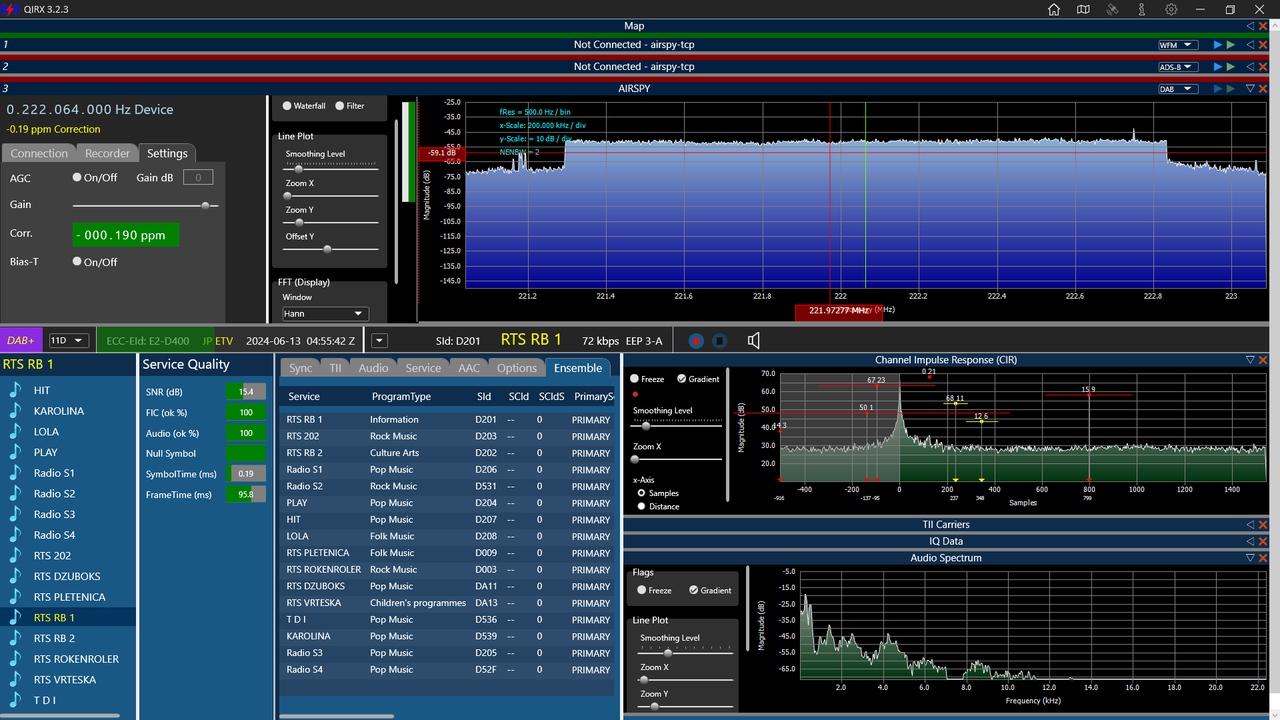Open the Home view icon
Image resolution: width=1280 pixels, height=720 pixels.
(x=1054, y=9)
